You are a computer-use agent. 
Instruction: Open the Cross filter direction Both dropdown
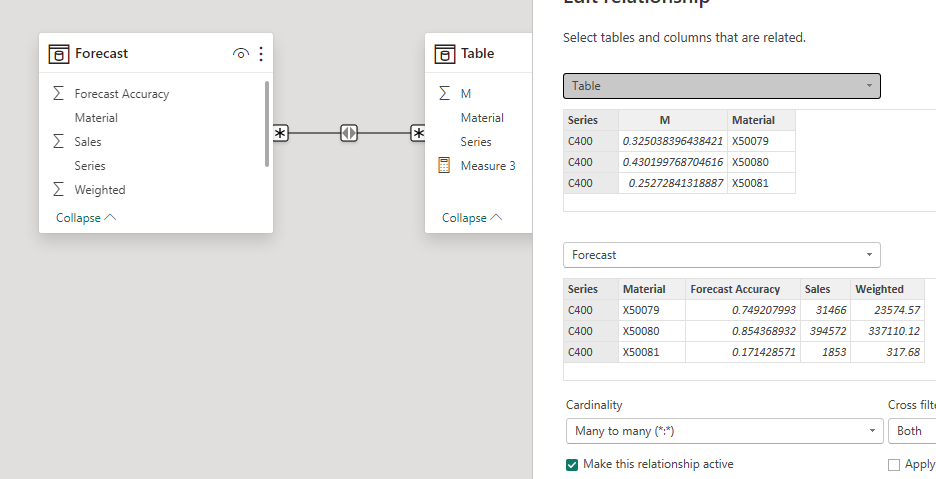point(912,431)
